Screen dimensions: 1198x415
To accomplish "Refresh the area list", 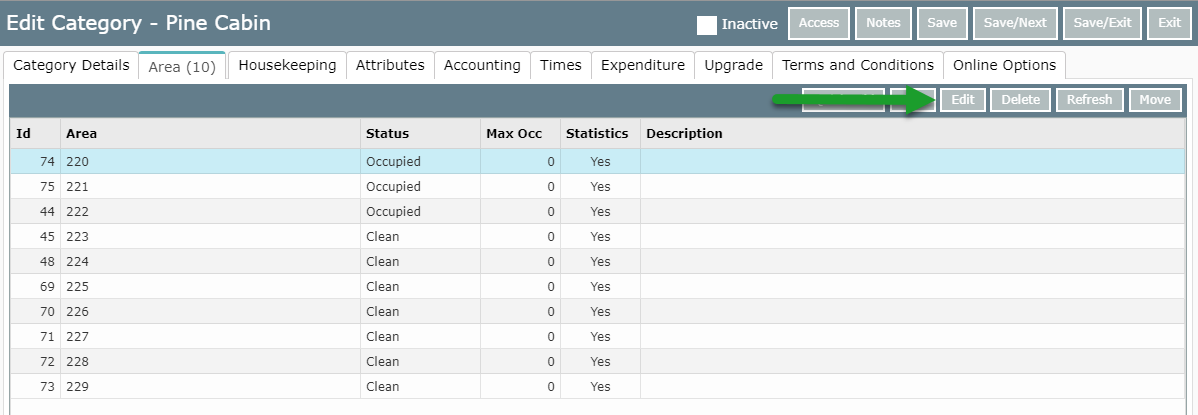I will pos(1090,100).
